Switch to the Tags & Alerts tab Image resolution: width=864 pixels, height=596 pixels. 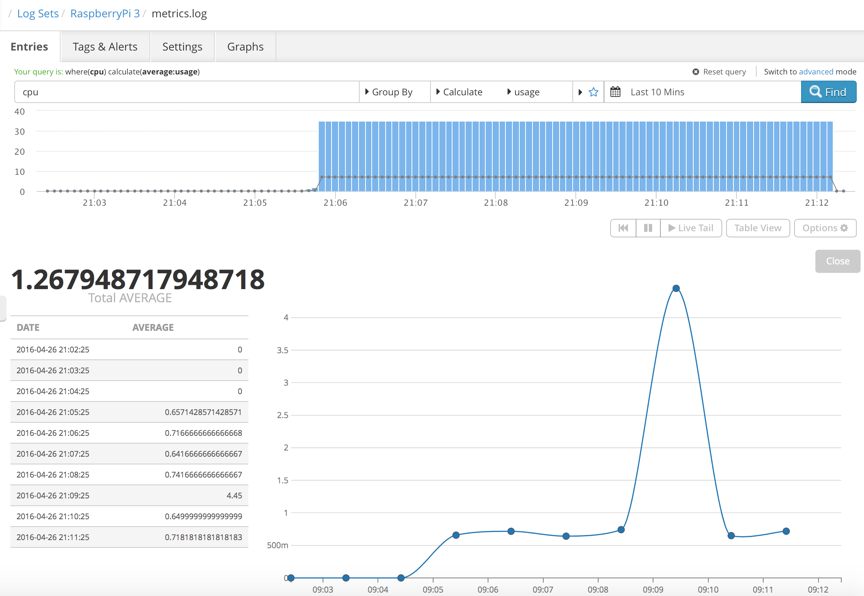(105, 47)
